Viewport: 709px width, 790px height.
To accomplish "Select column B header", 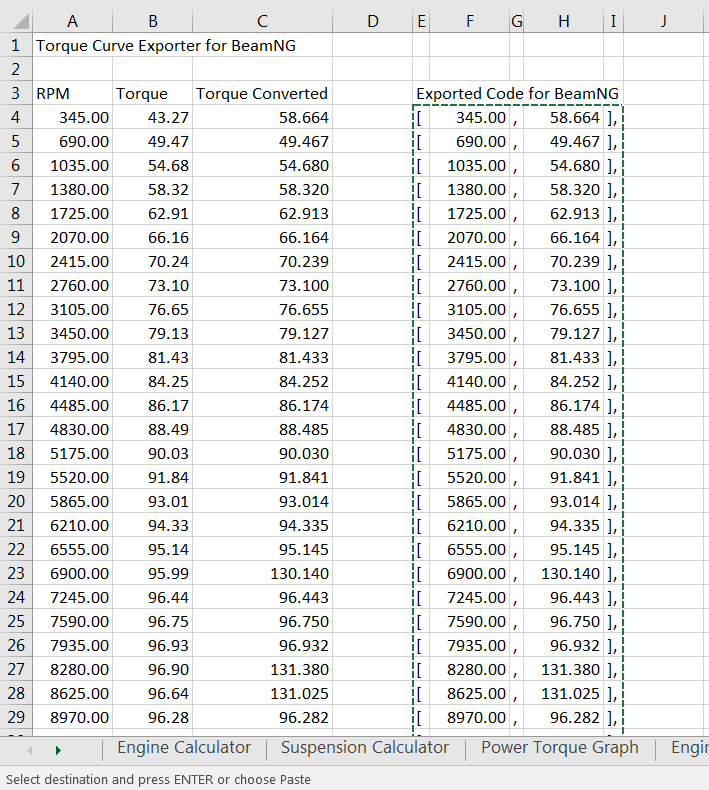I will click(x=153, y=21).
